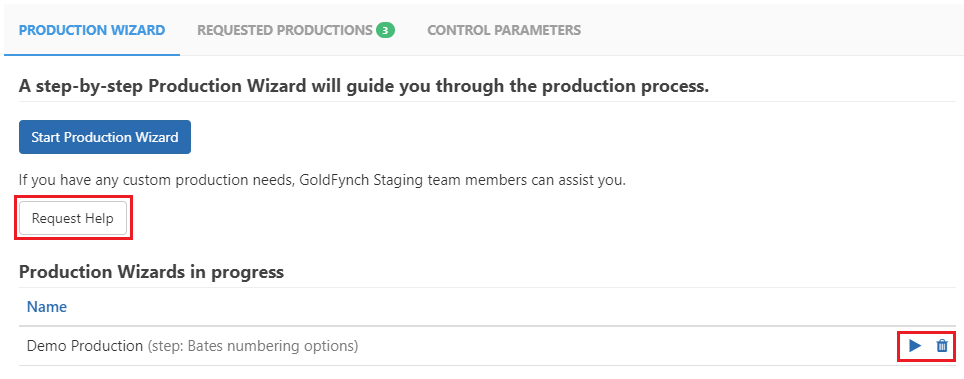Click the green badge showing 3
Screen dimensions: 964x379
pos(385,30)
